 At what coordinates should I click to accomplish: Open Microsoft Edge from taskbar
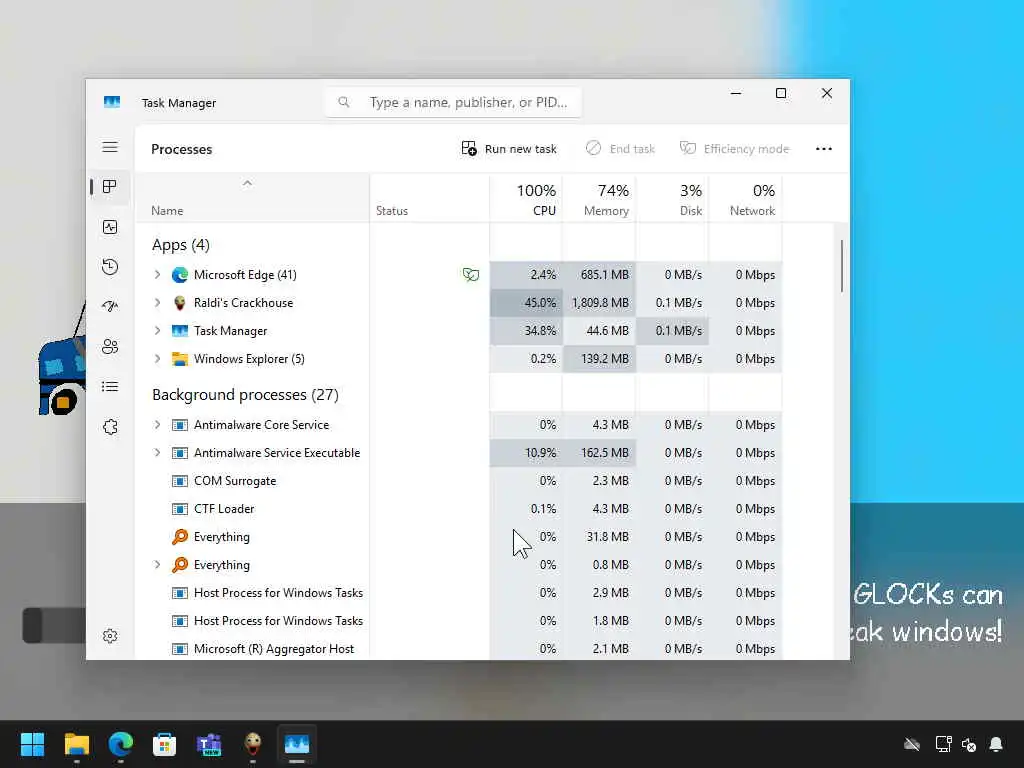(x=121, y=744)
